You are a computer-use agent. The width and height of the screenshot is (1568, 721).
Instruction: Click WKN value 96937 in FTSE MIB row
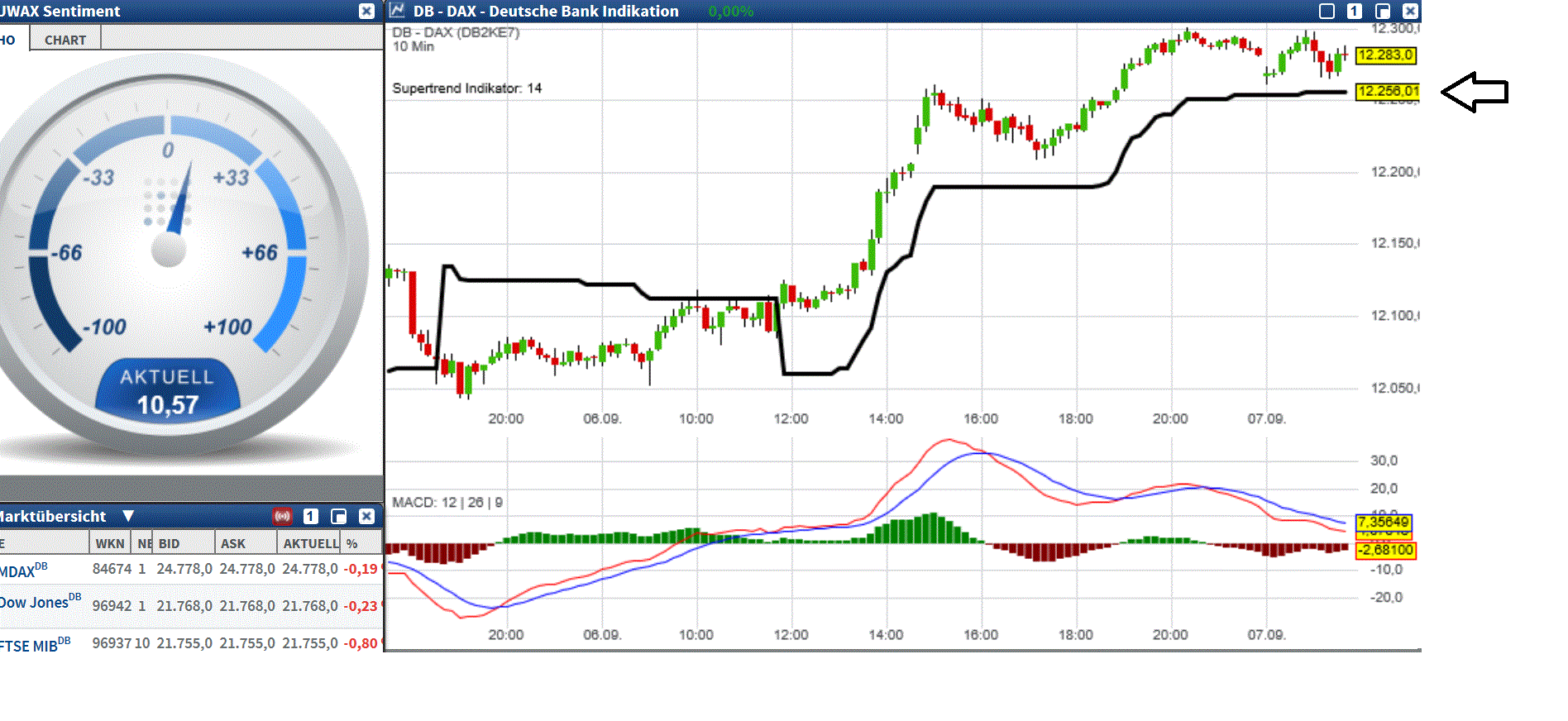112,643
